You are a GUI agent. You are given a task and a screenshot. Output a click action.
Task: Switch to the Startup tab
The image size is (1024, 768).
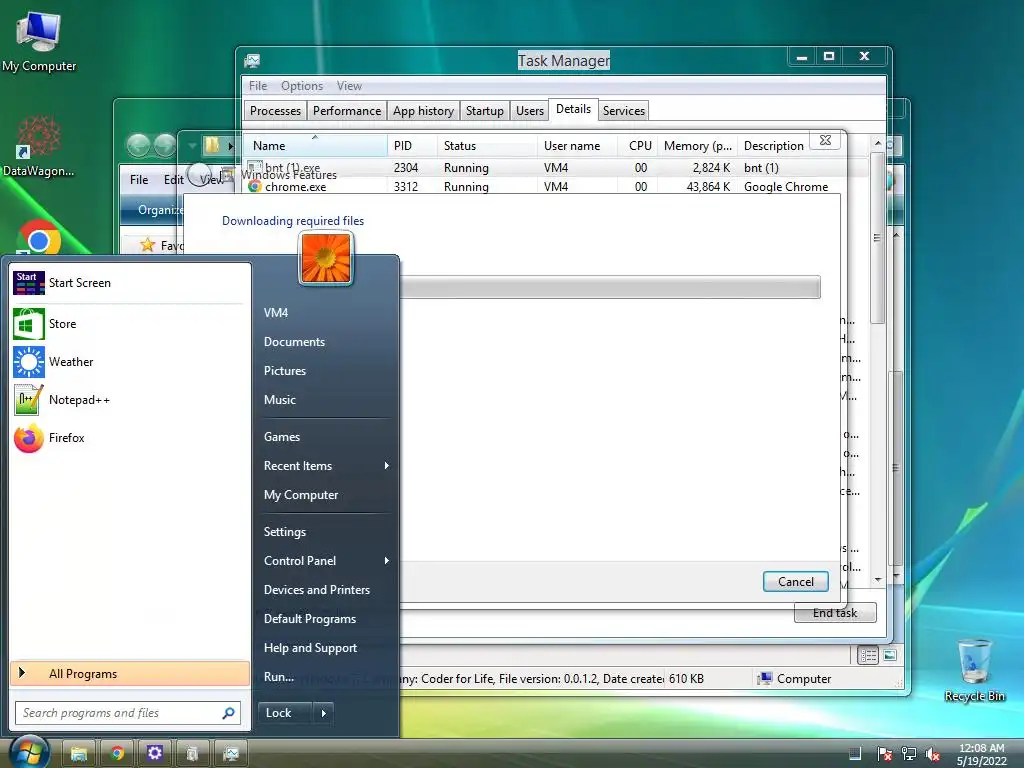coord(485,111)
